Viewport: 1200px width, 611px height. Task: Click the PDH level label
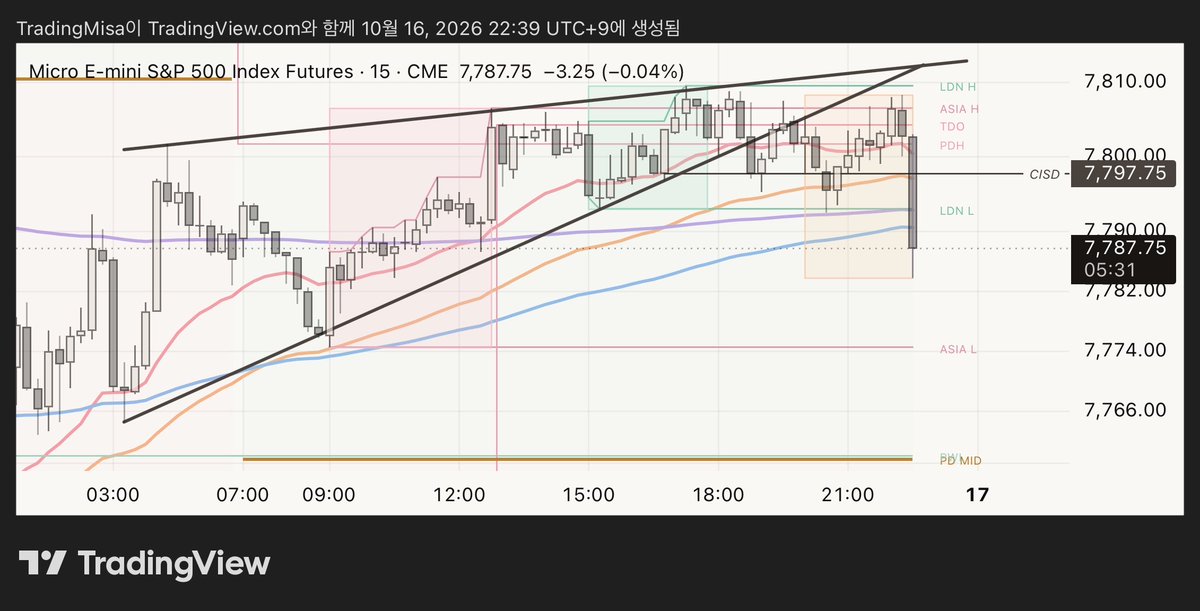tap(951, 146)
